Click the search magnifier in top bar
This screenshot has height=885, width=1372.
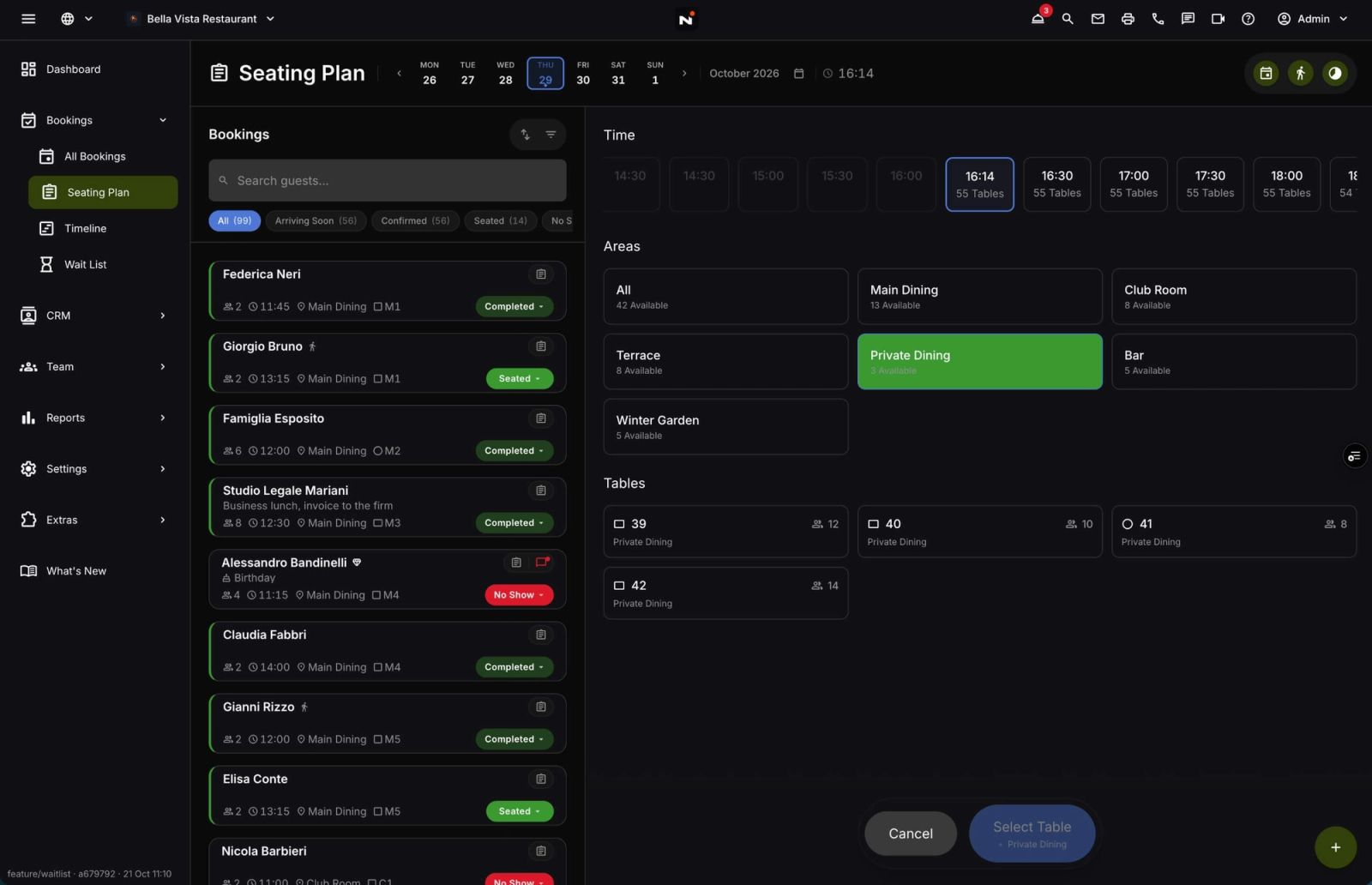1068,19
